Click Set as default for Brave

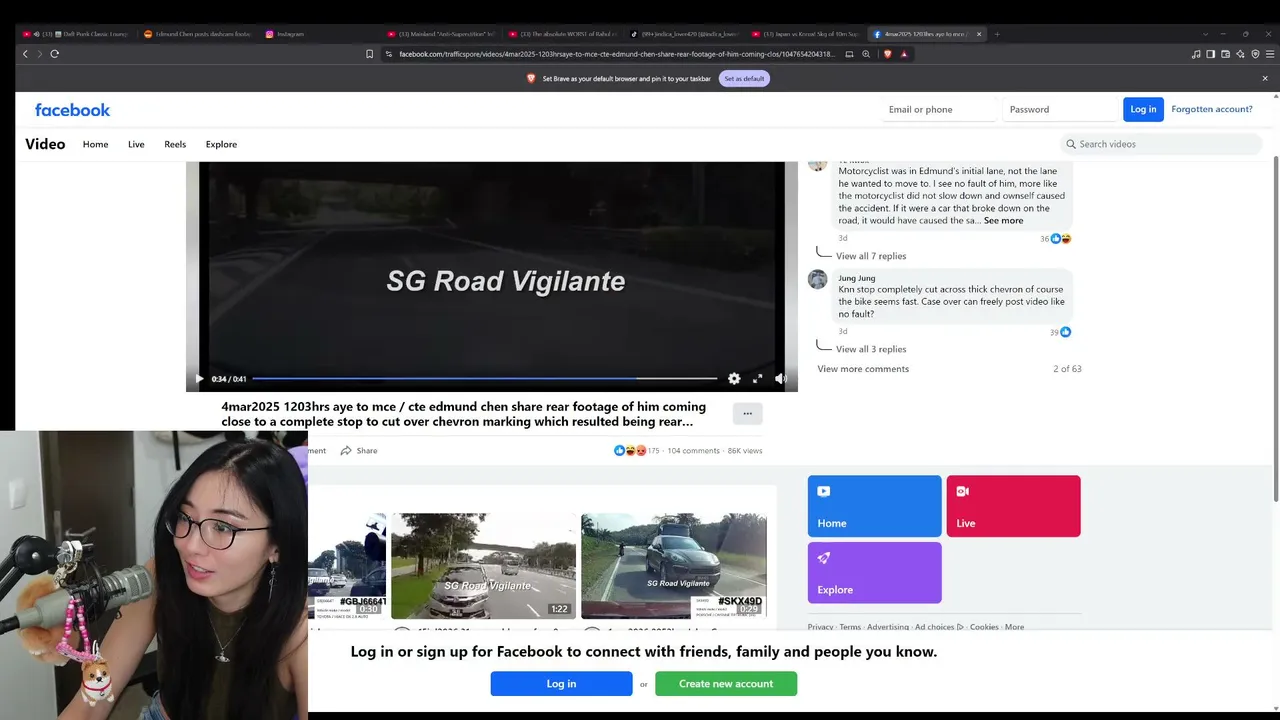pyautogui.click(x=744, y=78)
